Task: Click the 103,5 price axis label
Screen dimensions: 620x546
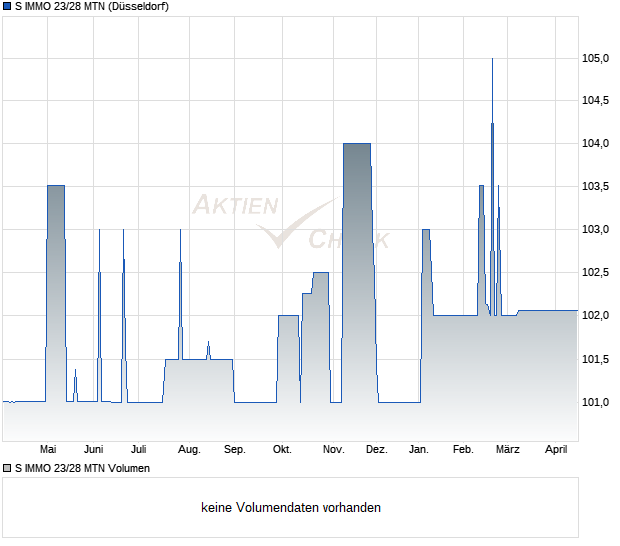Action: click(x=595, y=187)
